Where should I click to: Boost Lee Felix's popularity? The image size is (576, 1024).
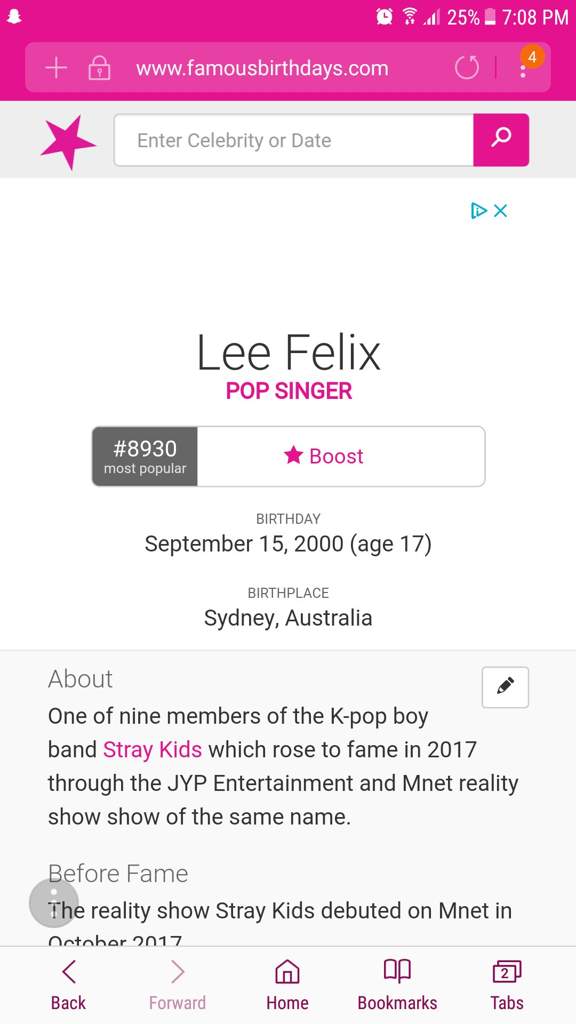pos(341,456)
